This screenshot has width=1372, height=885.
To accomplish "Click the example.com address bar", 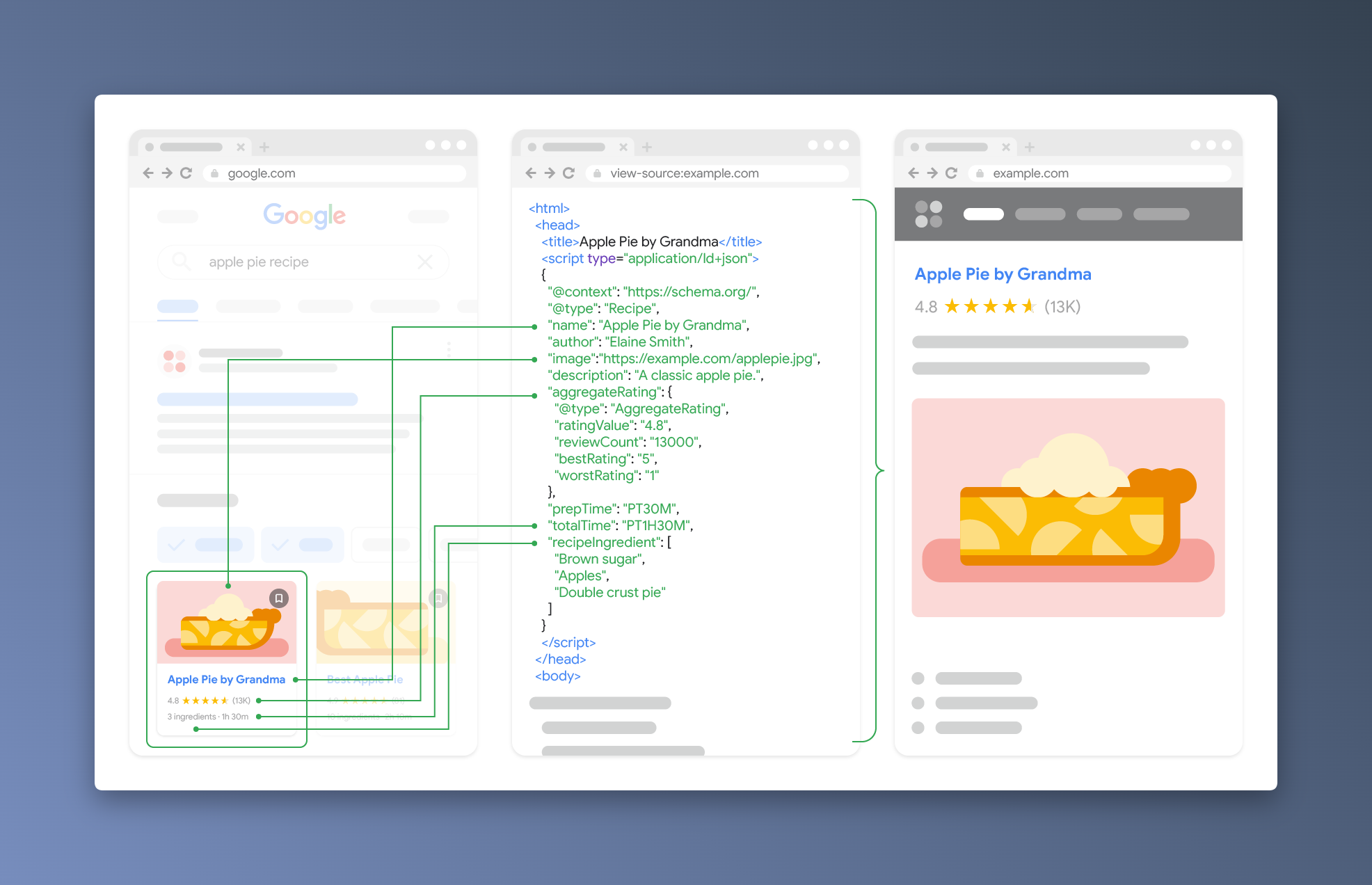I will tap(1099, 173).
